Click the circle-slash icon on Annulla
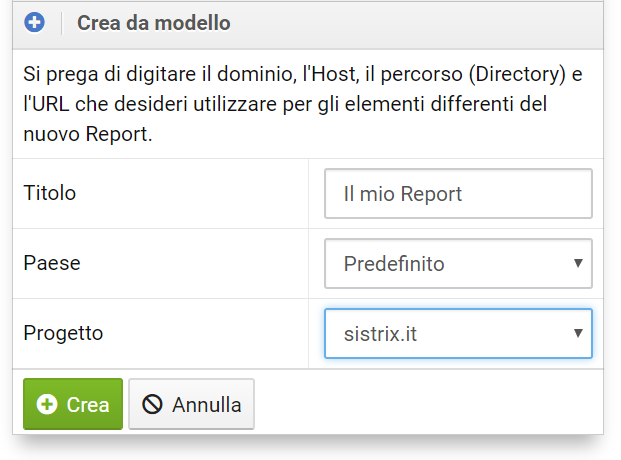This screenshot has height=460, width=621. tap(152, 405)
